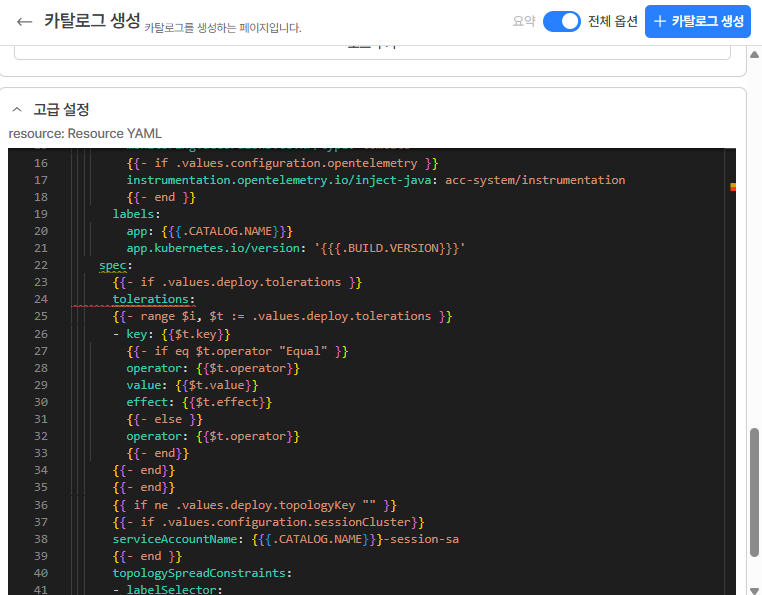
Task: Click '- labelSelector:' on line 41
Action: (168, 590)
